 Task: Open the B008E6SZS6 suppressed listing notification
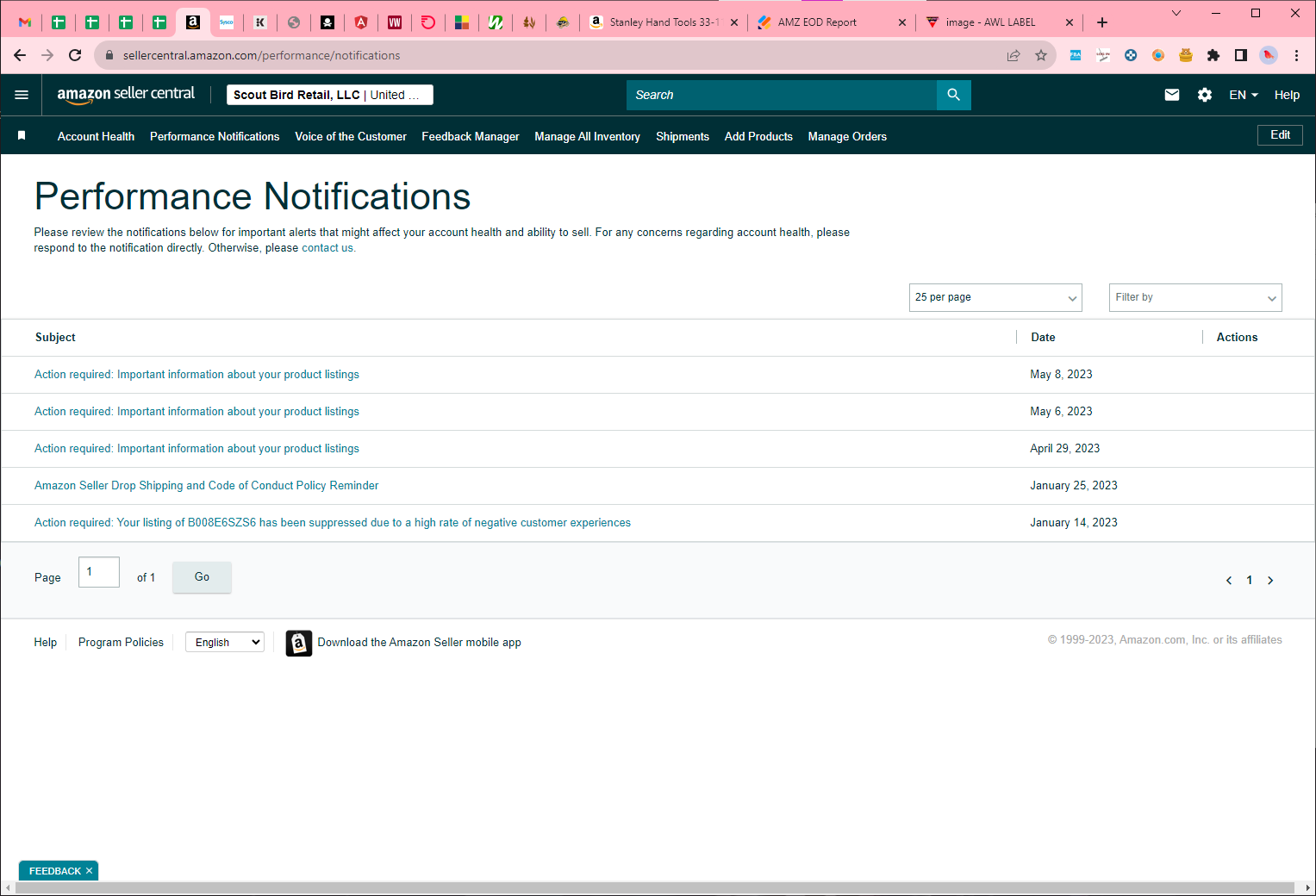coord(333,523)
